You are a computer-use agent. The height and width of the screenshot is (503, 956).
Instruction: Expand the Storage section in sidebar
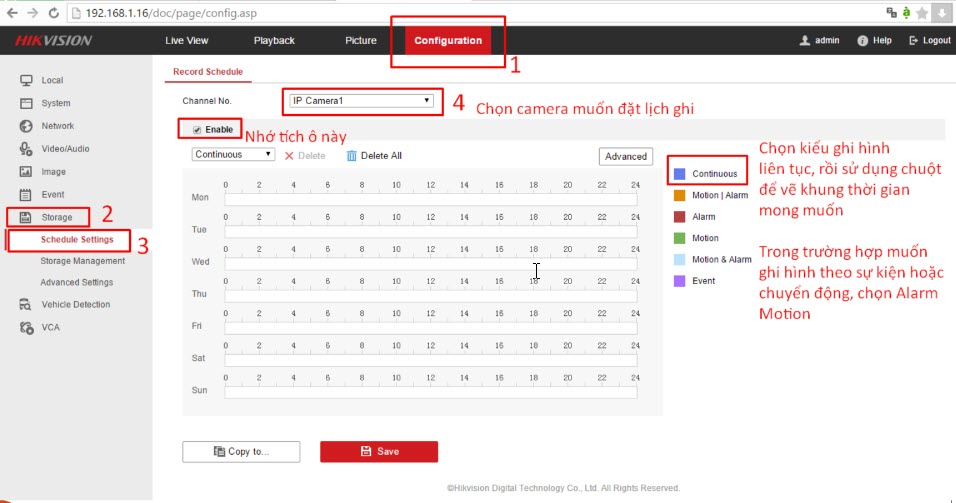pos(56,217)
